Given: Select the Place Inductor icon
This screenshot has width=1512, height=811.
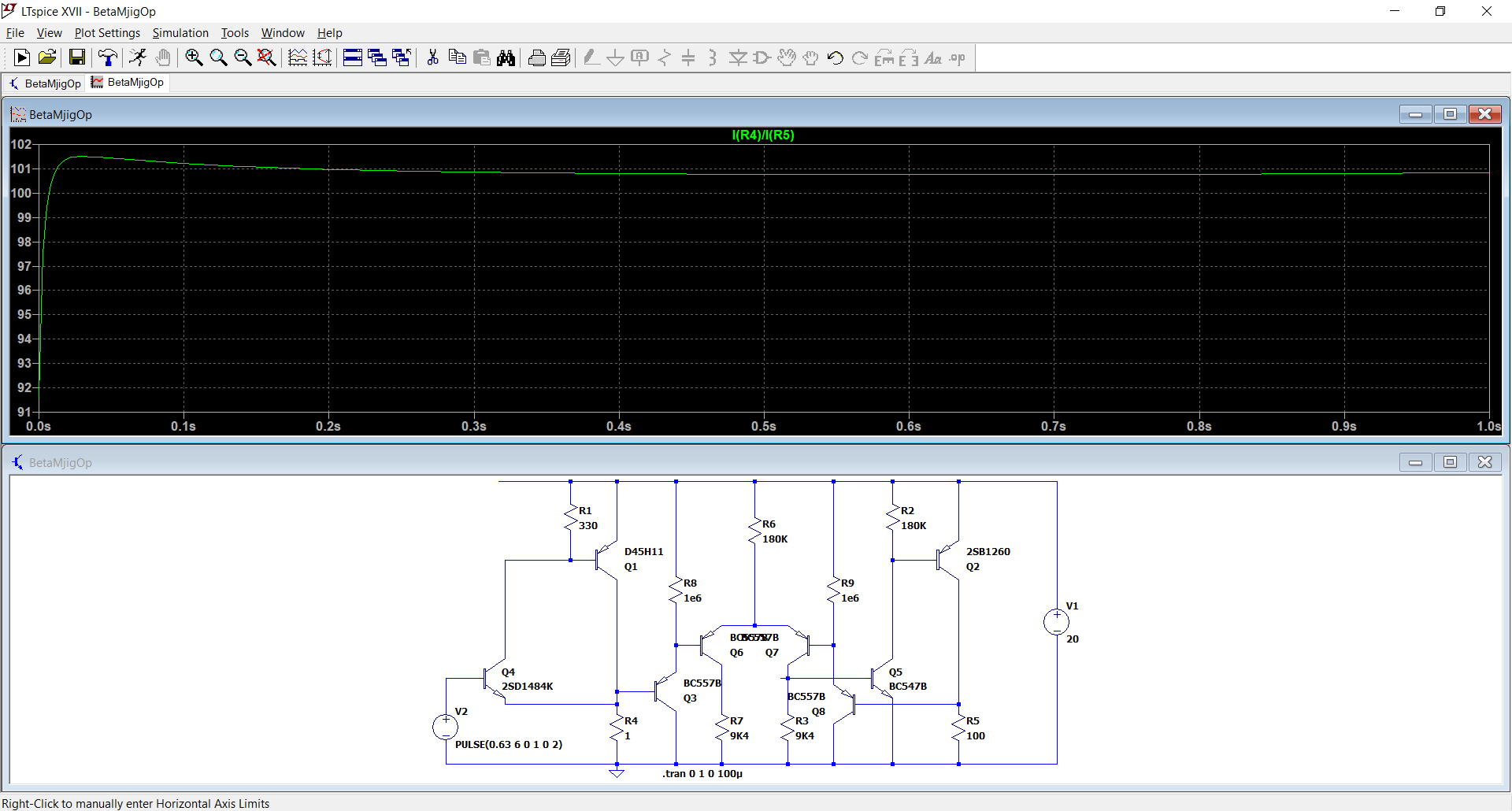Looking at the screenshot, I should pos(713,57).
